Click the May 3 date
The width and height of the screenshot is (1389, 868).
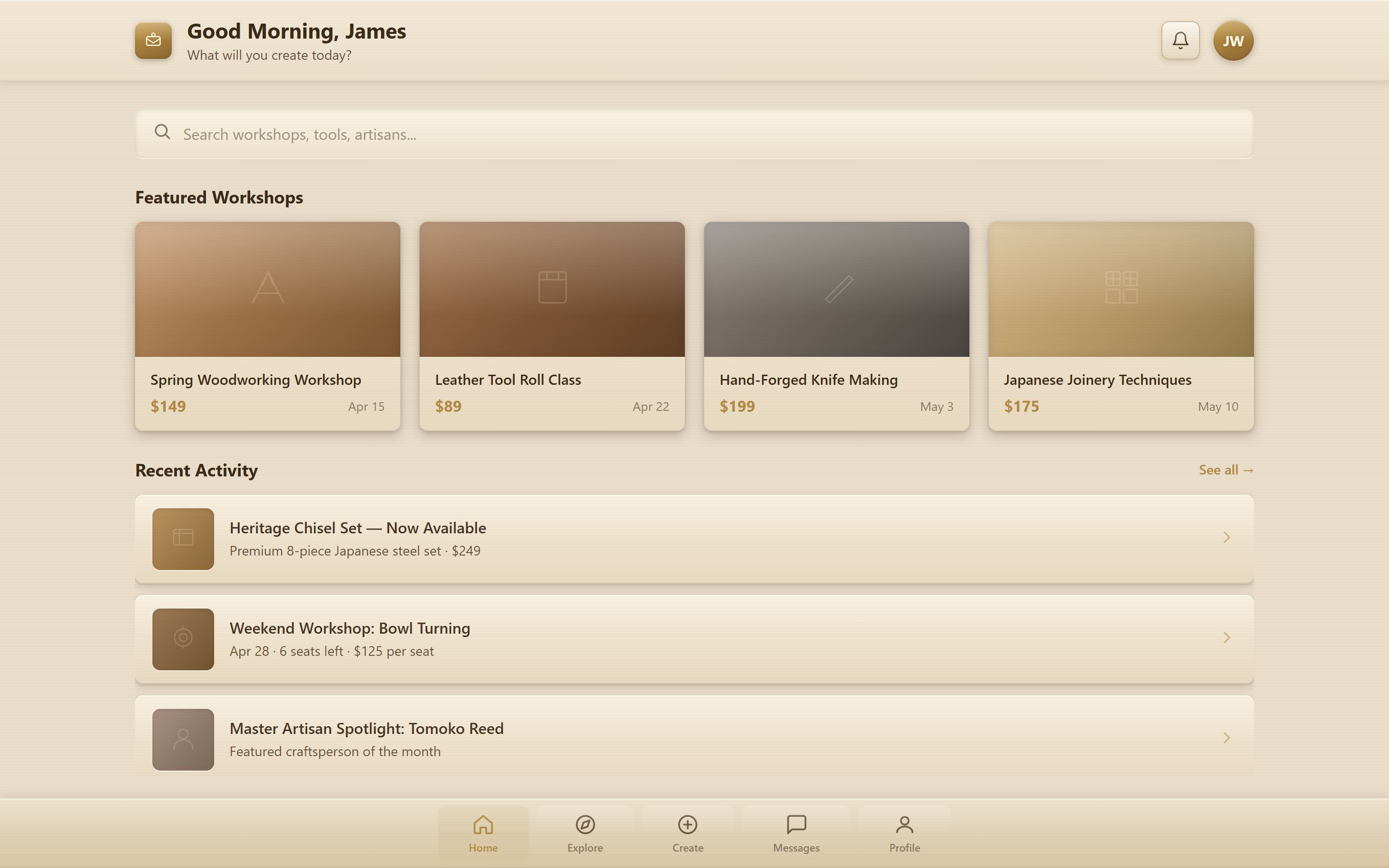[x=937, y=407]
